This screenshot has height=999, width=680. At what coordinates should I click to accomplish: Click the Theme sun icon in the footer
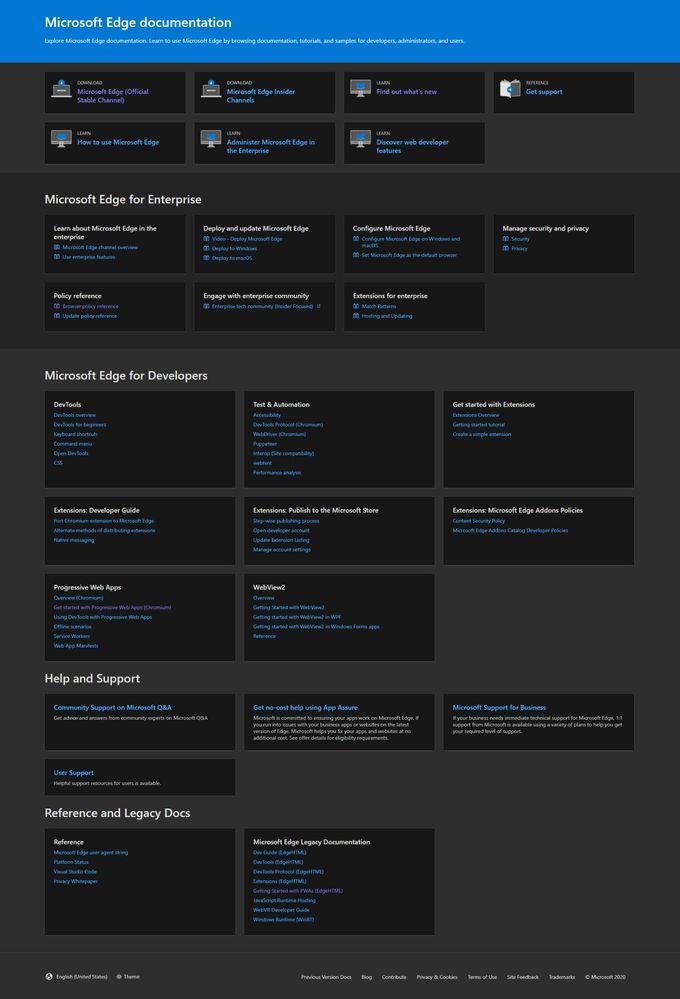click(x=119, y=977)
